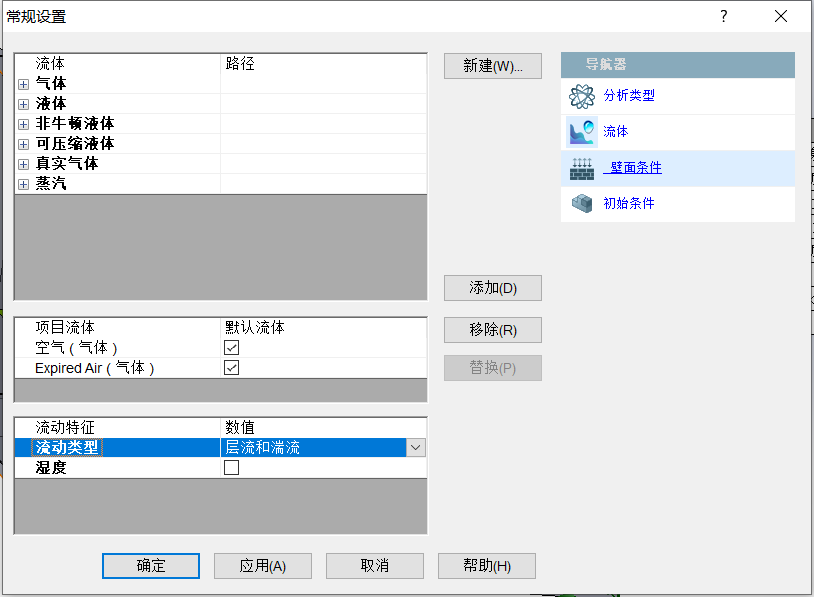The image size is (814, 597).
Task: Click the 添加(D) button
Action: (x=492, y=288)
